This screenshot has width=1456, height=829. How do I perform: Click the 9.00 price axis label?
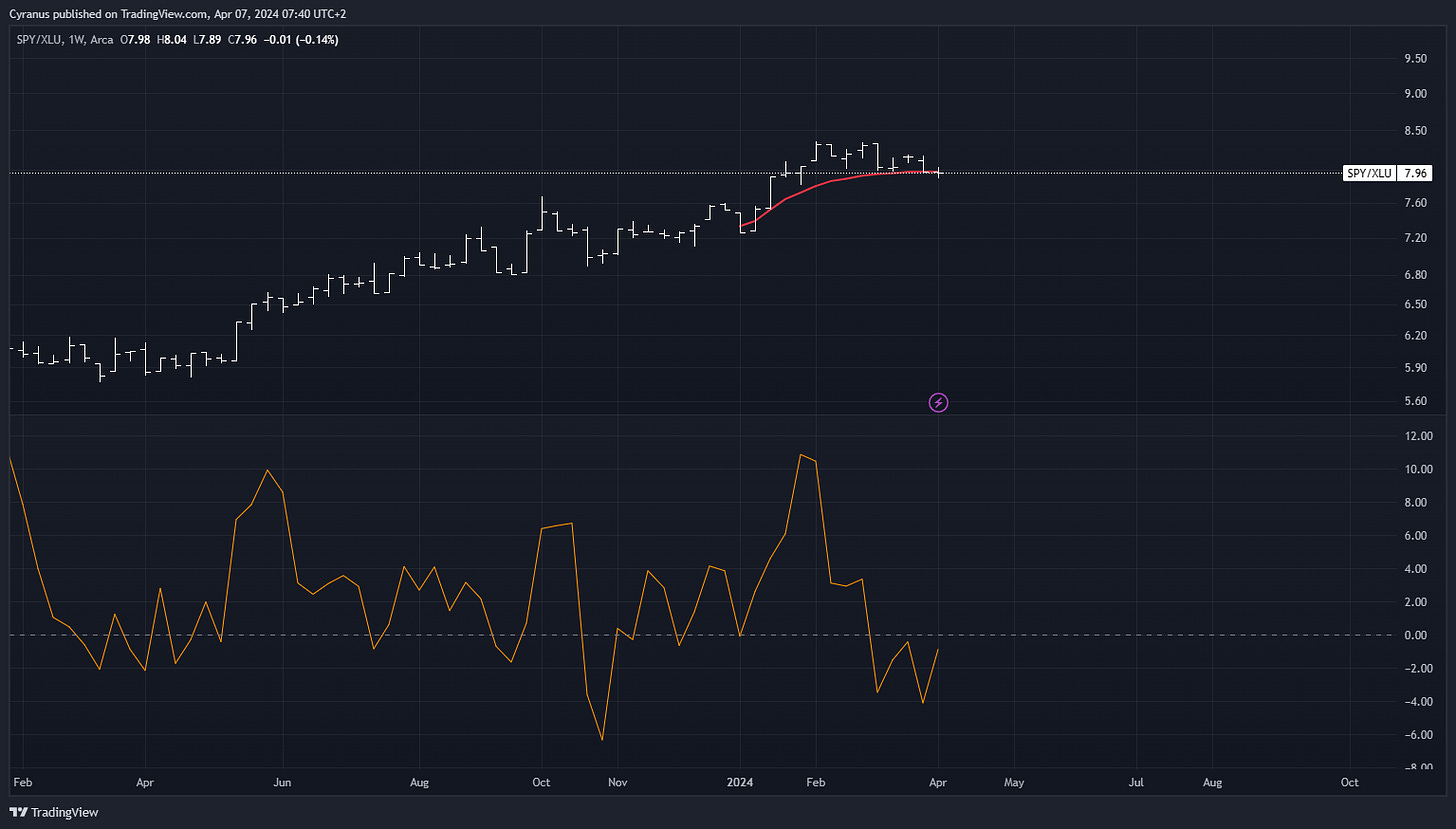click(x=1414, y=94)
